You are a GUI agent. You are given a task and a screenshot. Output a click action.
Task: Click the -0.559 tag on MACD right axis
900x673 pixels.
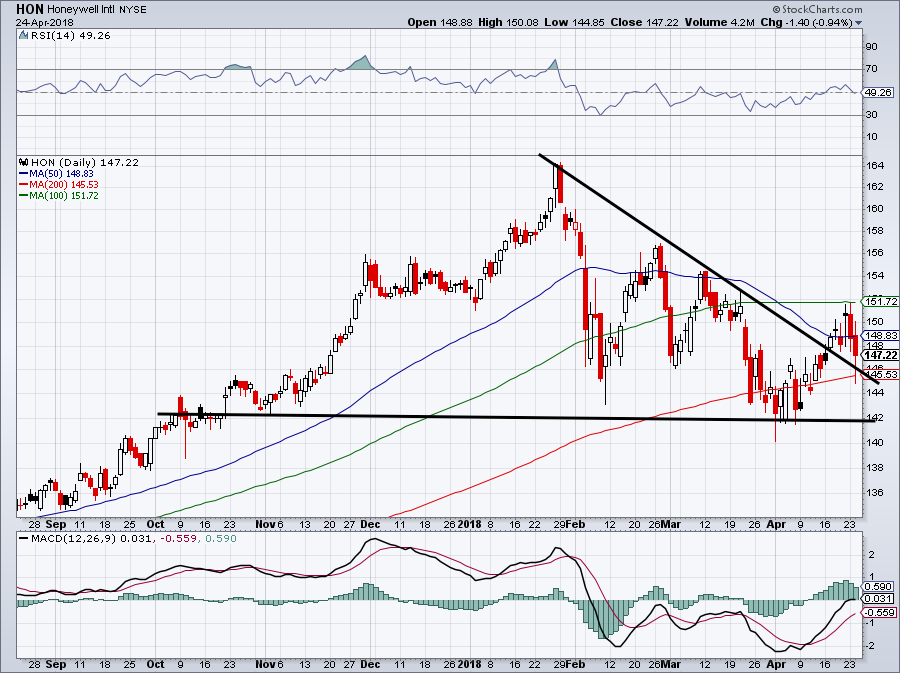(x=880, y=612)
